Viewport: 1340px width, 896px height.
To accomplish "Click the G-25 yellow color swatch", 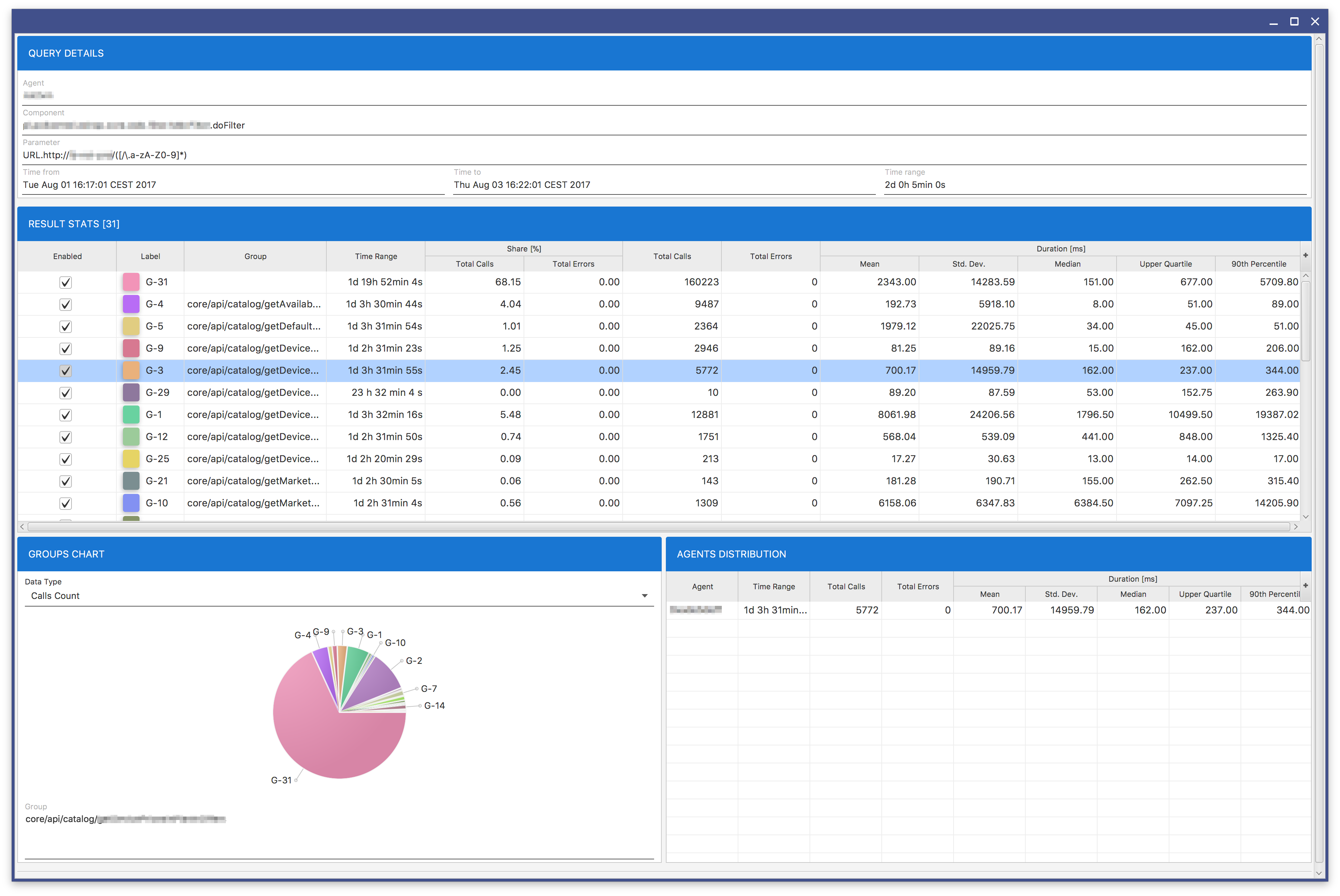I will tap(131, 459).
